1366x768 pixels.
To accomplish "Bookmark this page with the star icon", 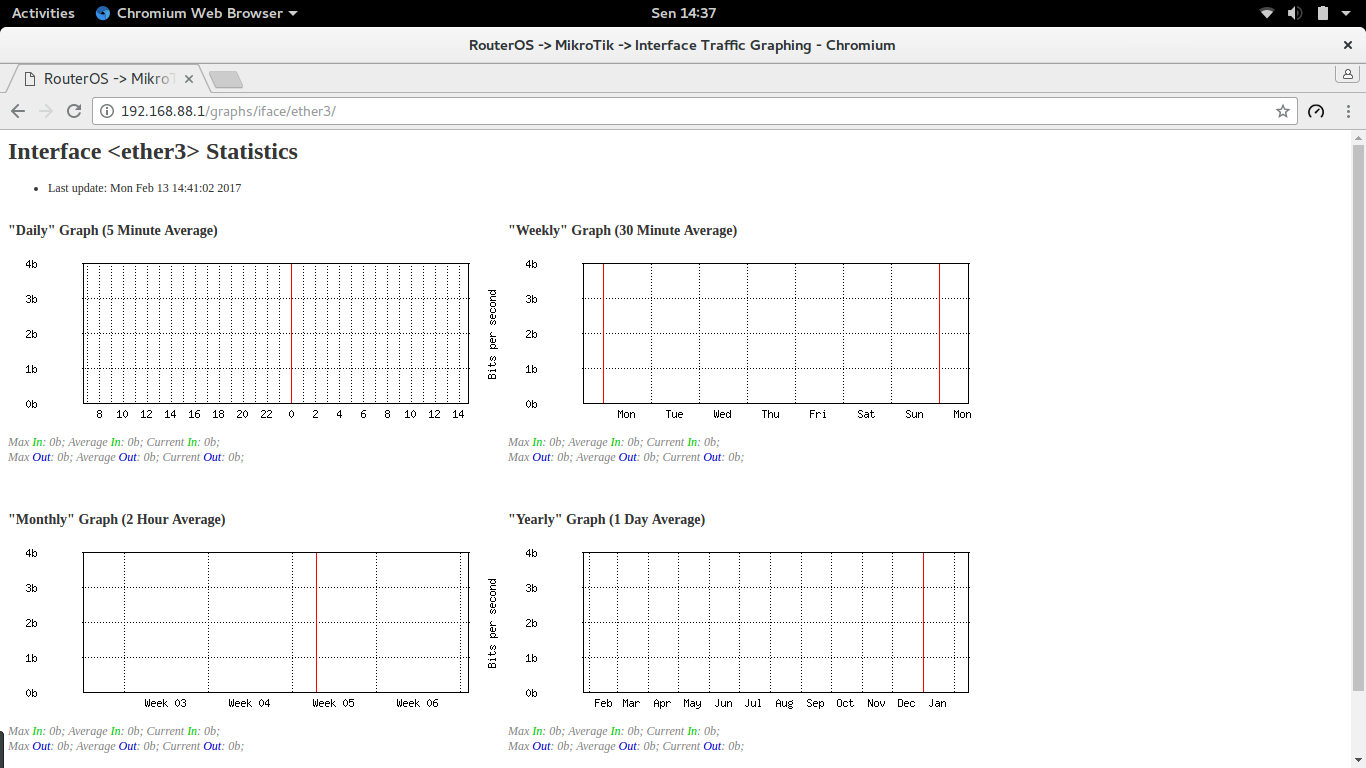I will pyautogui.click(x=1283, y=111).
